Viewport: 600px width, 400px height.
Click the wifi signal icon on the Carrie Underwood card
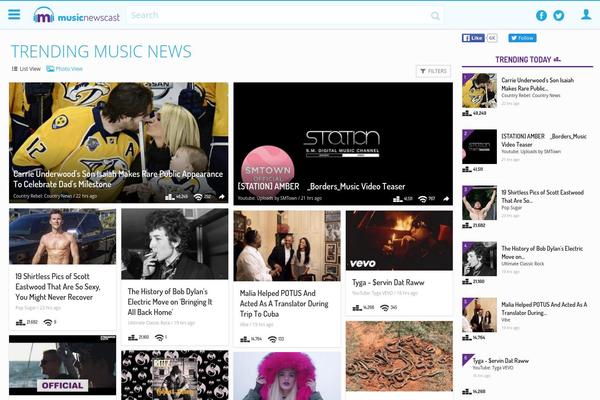tap(198, 197)
